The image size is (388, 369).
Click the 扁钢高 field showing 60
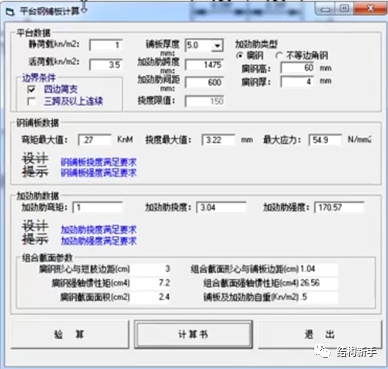[298, 68]
